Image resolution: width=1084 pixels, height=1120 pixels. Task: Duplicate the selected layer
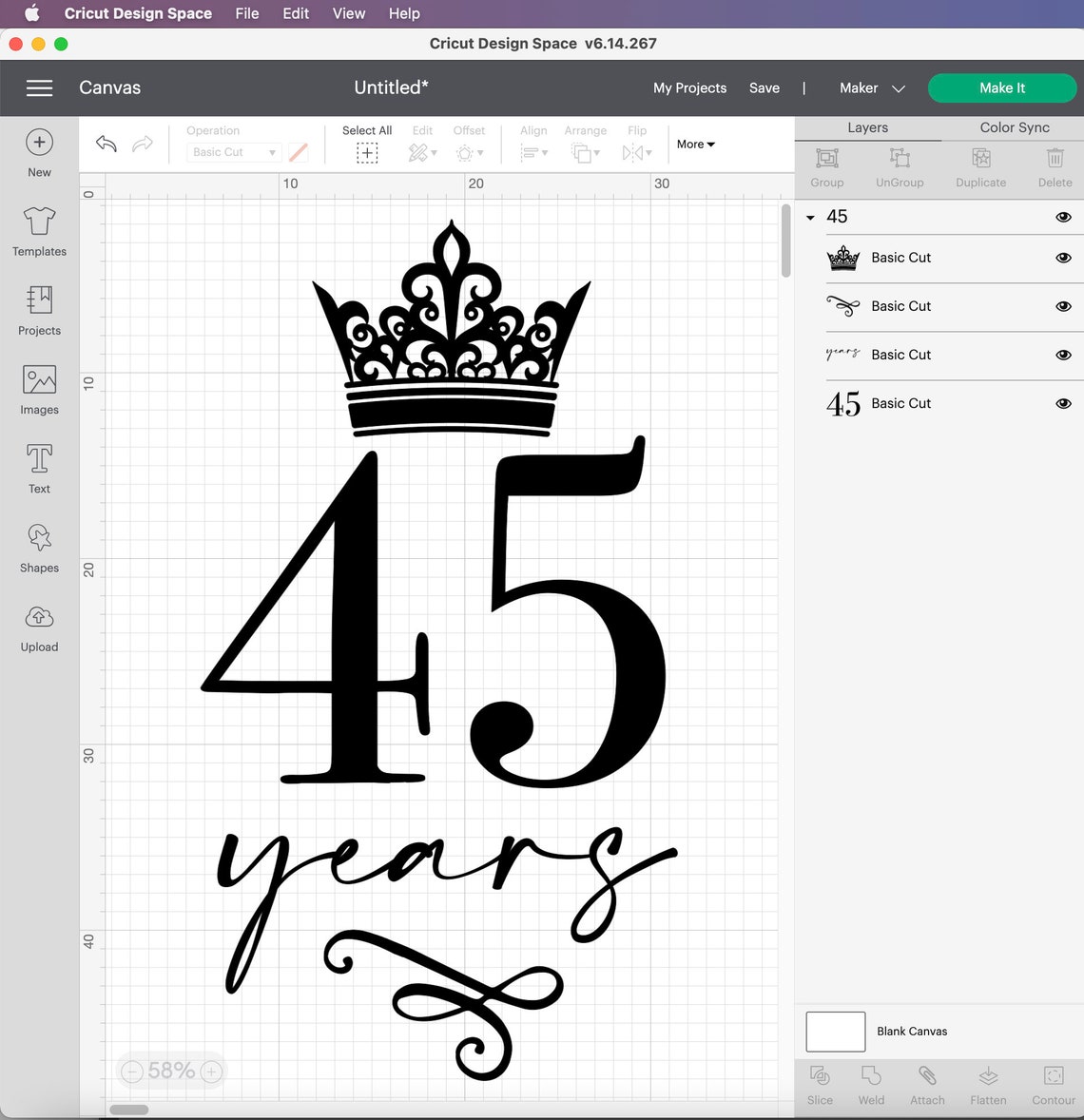pos(980,166)
